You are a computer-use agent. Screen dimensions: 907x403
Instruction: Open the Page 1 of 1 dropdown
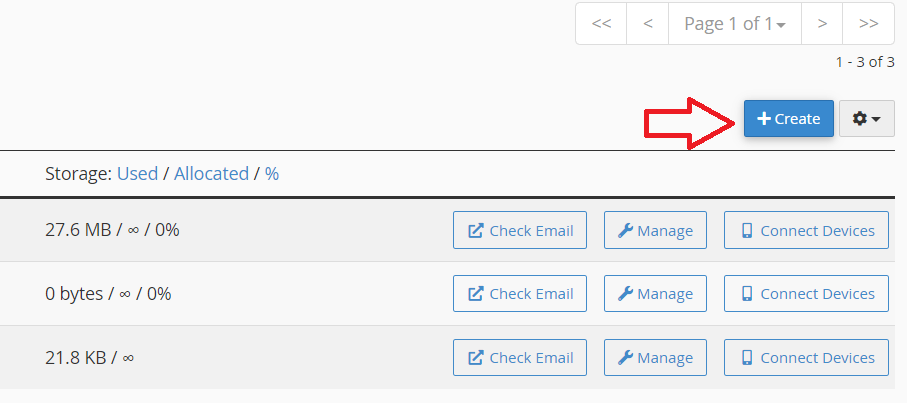click(733, 24)
